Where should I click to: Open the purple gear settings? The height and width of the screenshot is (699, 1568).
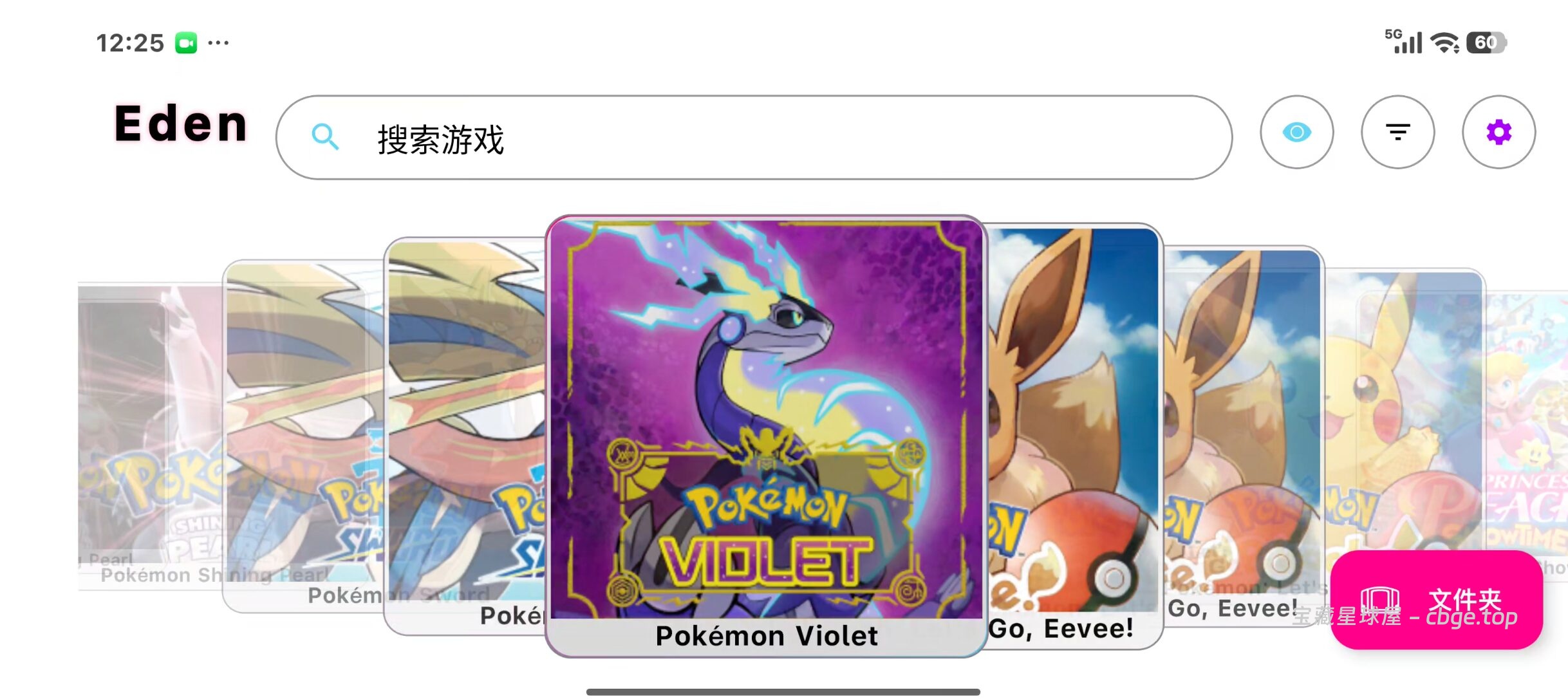click(1498, 133)
